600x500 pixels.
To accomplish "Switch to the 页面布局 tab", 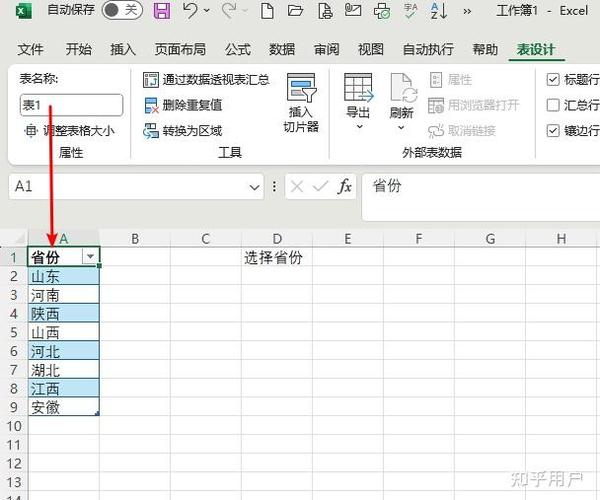I will click(x=180, y=49).
